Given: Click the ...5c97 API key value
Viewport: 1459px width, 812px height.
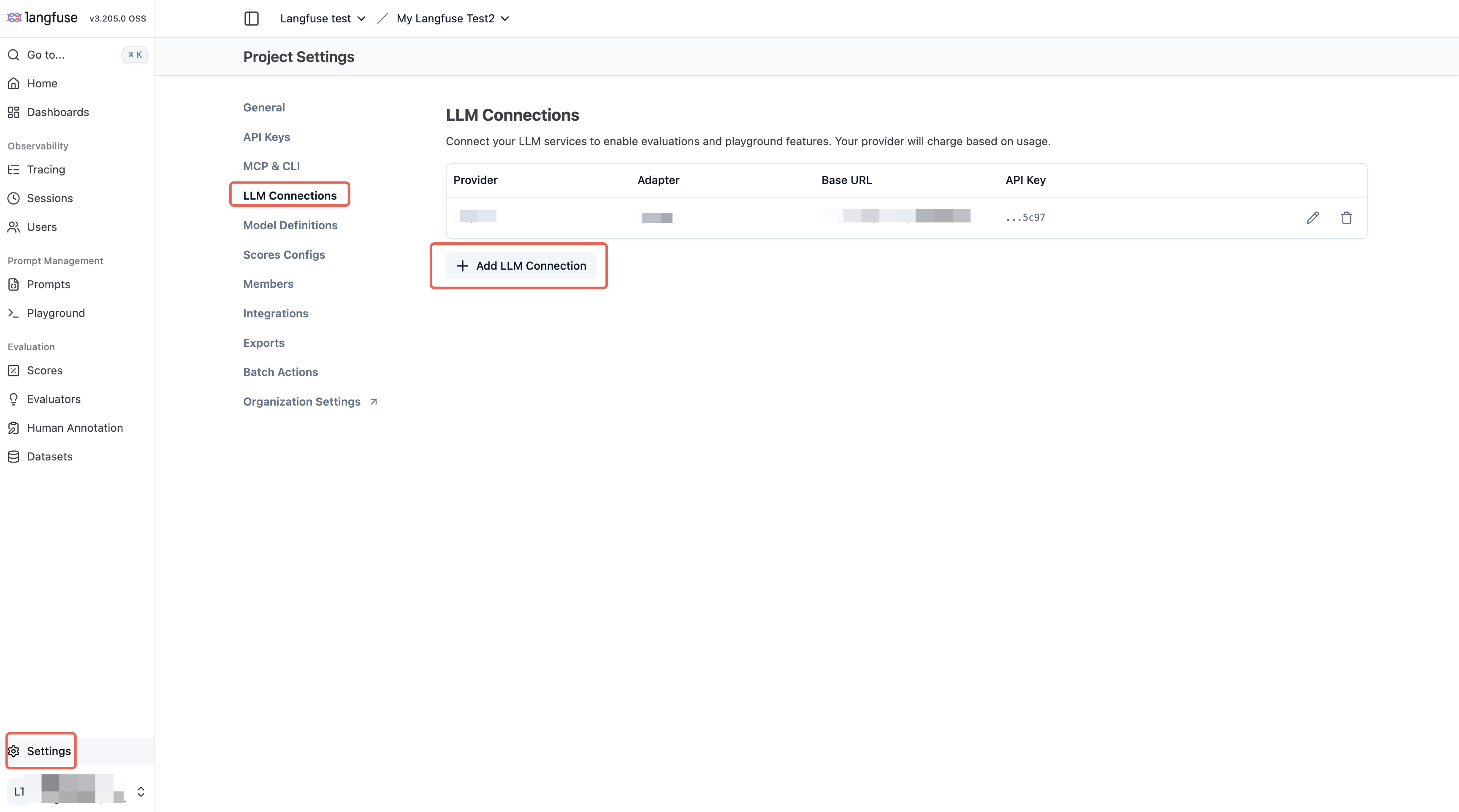Looking at the screenshot, I should 1025,217.
